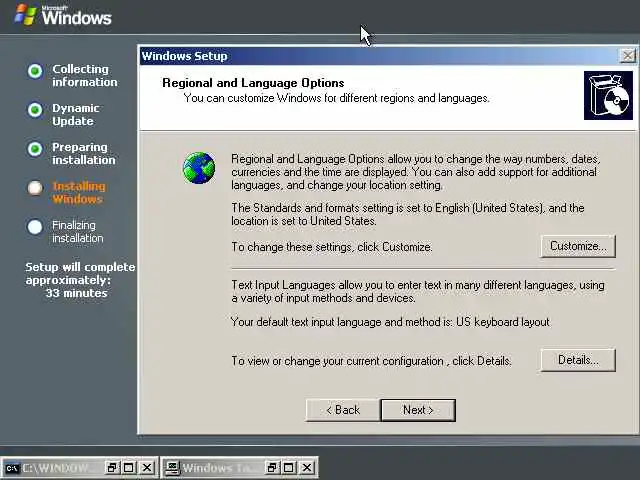The image size is (640, 480).
Task: Maximize the C:\WINDOW minimized window
Action: (129, 468)
